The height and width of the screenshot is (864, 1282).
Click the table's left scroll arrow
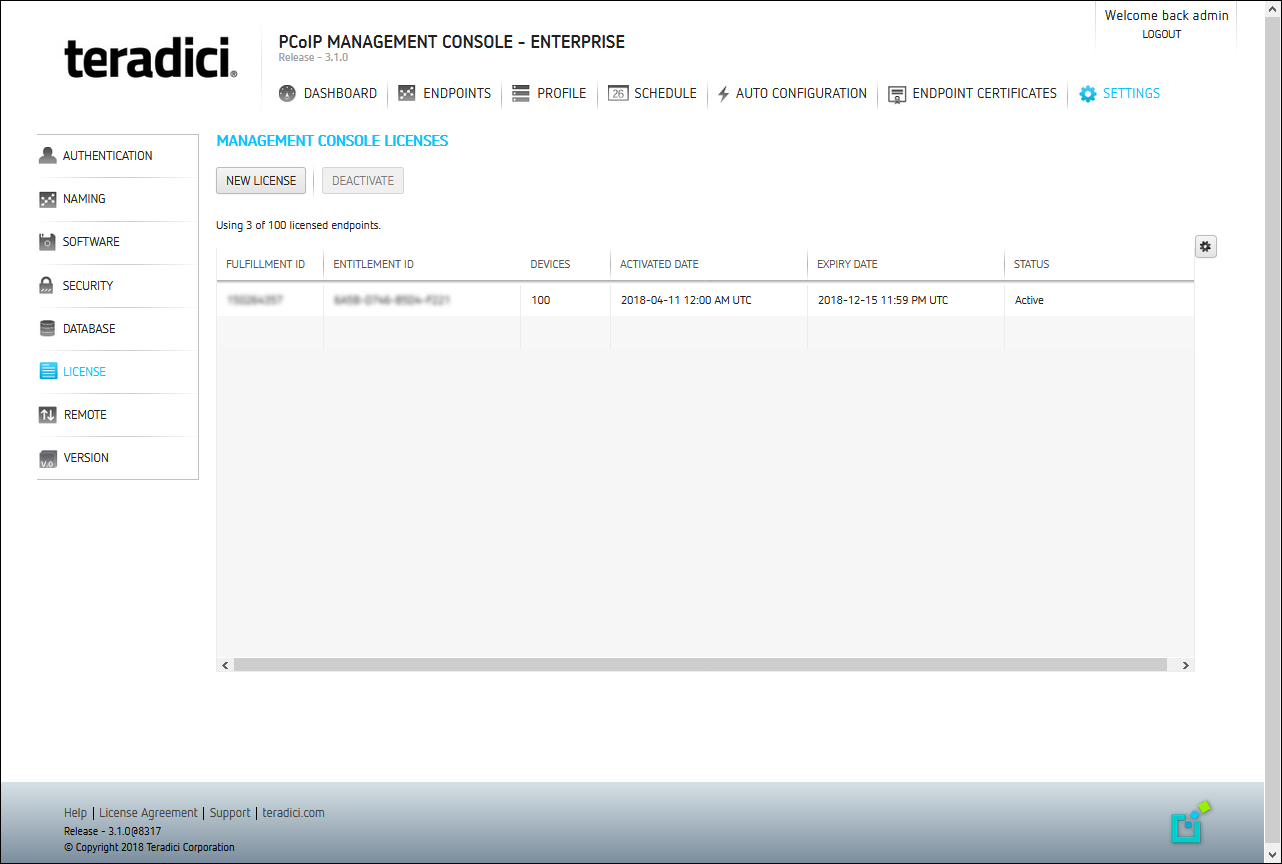(225, 665)
